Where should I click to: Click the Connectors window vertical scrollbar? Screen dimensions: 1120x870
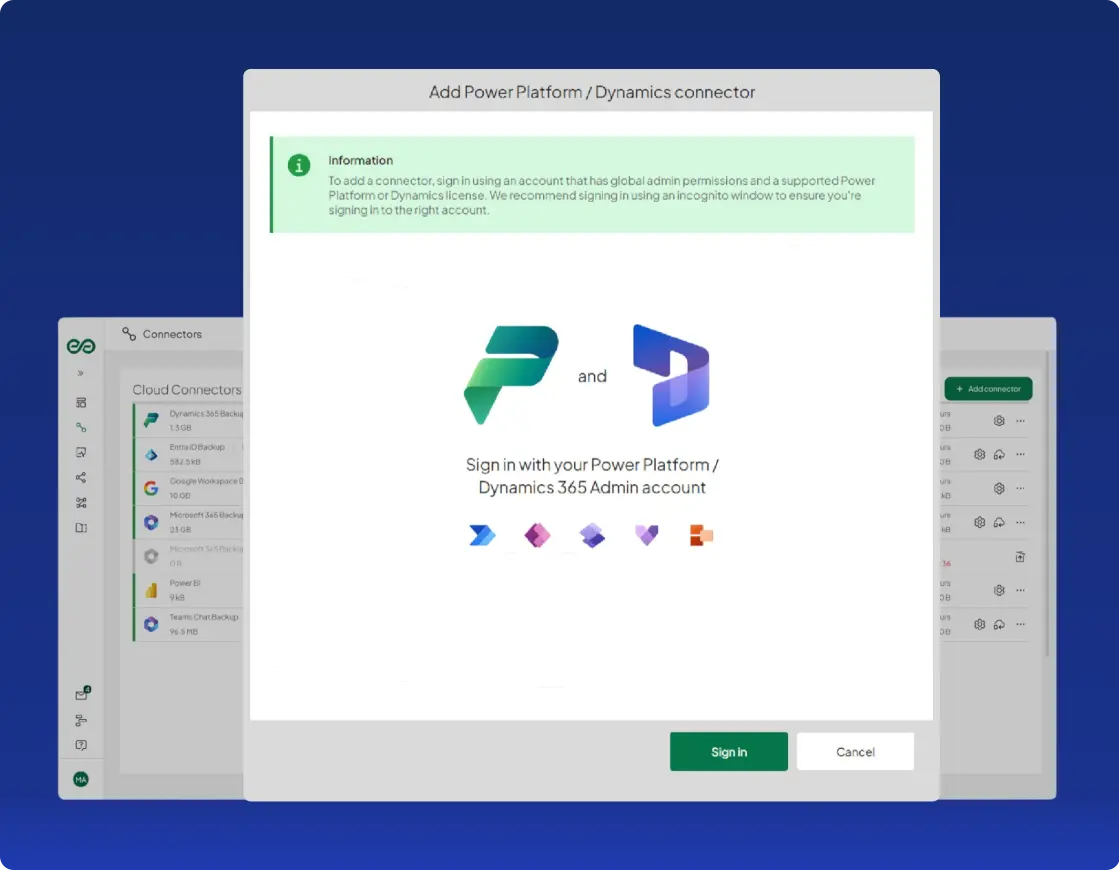1047,503
